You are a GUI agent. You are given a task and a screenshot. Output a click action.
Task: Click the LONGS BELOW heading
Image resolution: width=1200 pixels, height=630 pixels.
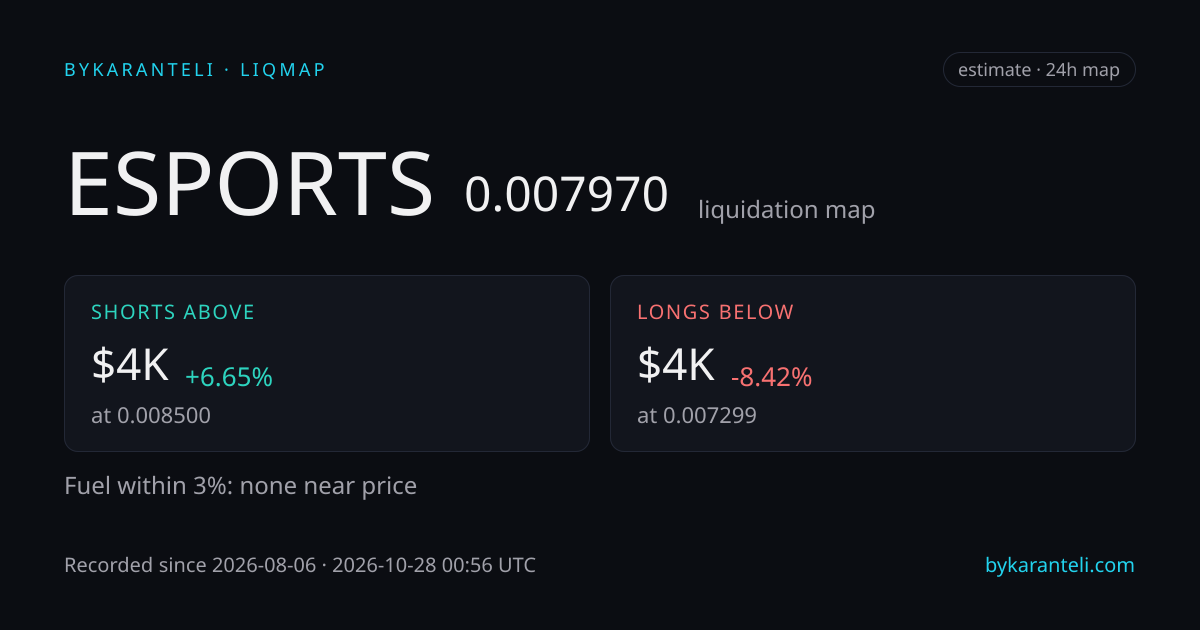click(x=716, y=312)
